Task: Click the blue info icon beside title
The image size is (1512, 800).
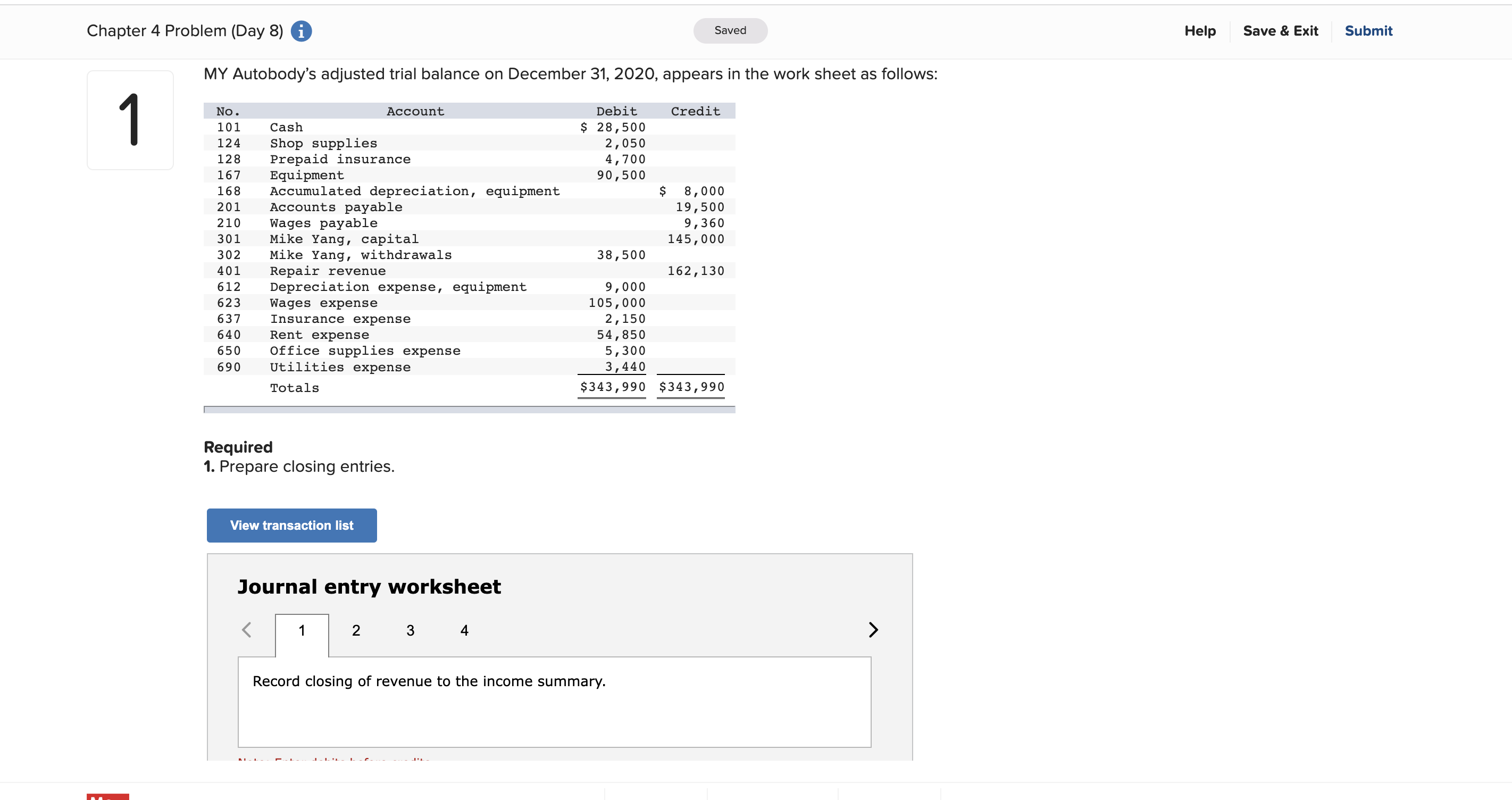Action: (x=301, y=31)
